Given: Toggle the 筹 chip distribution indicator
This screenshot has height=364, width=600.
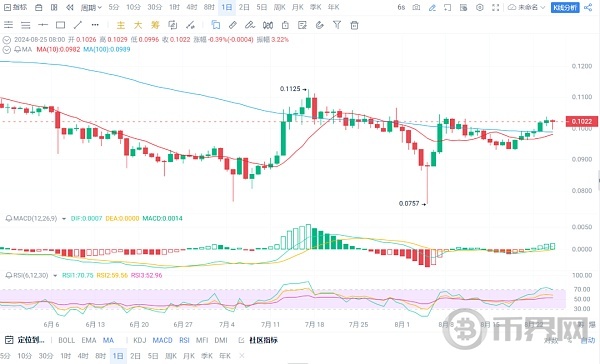Looking at the screenshot, I should (x=155, y=25).
